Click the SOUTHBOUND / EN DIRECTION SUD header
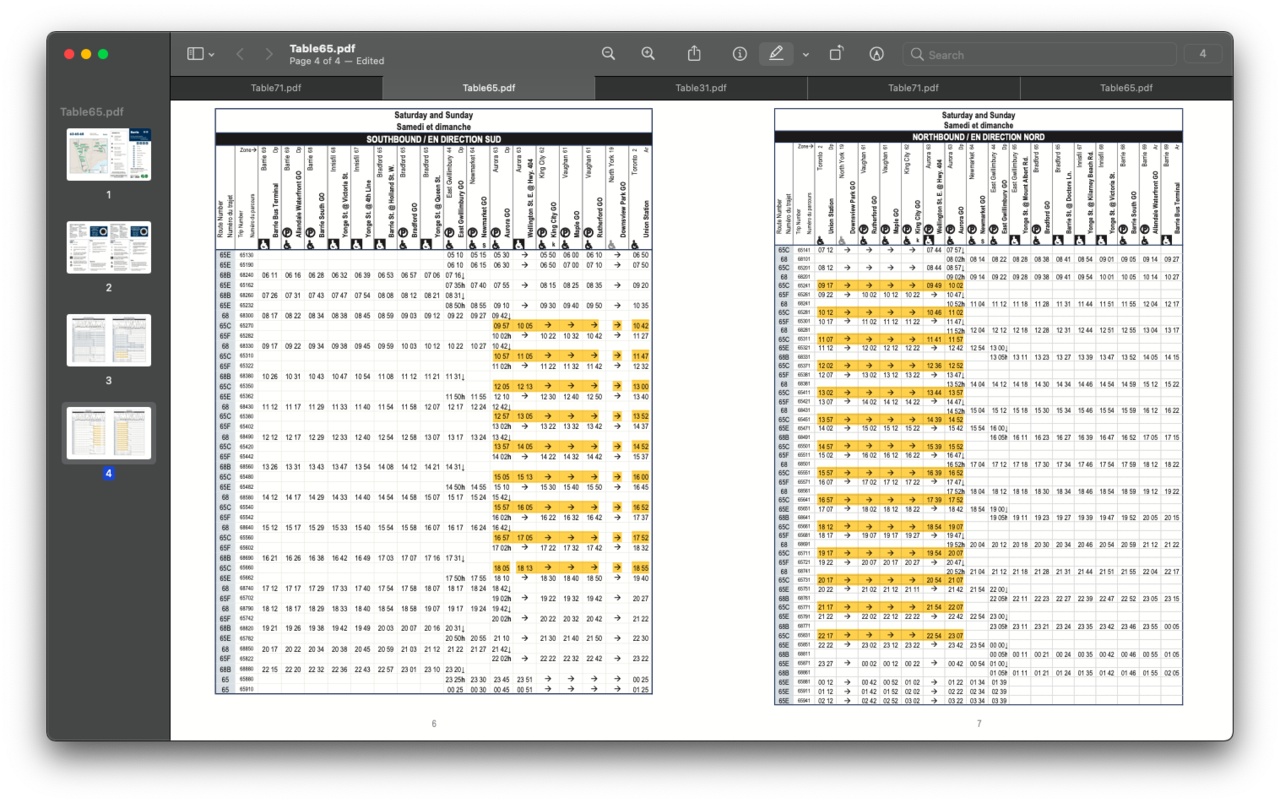The height and width of the screenshot is (803, 1280). pos(434,139)
